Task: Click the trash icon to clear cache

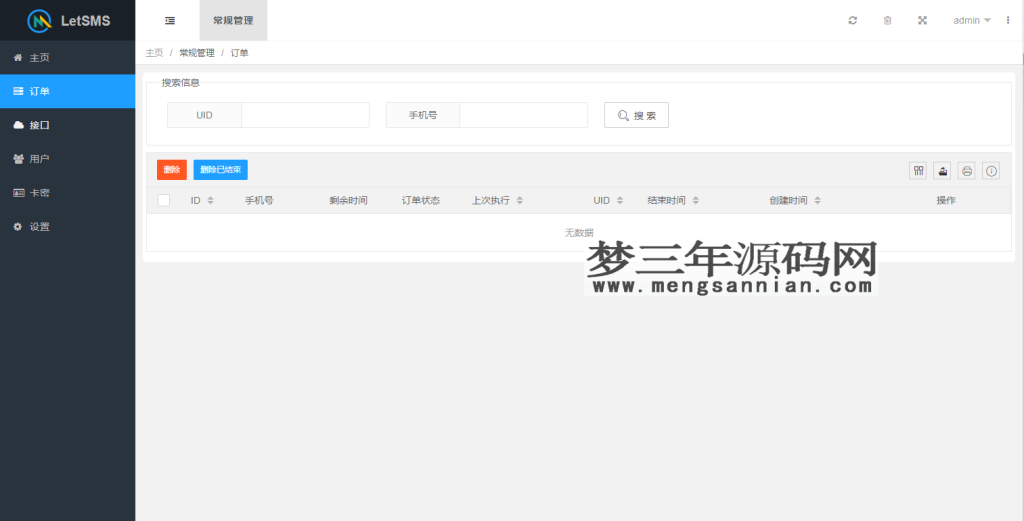Action: (x=887, y=20)
